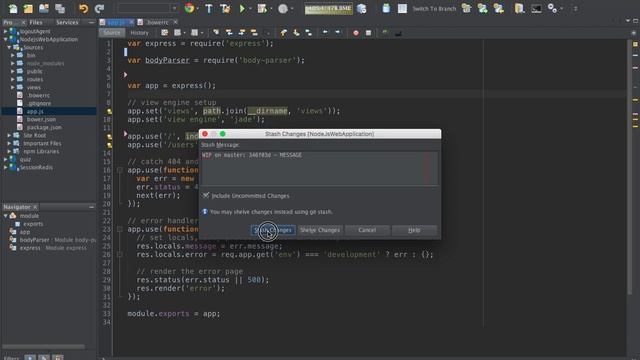
Task: Expand the public folder
Action: 13,71
